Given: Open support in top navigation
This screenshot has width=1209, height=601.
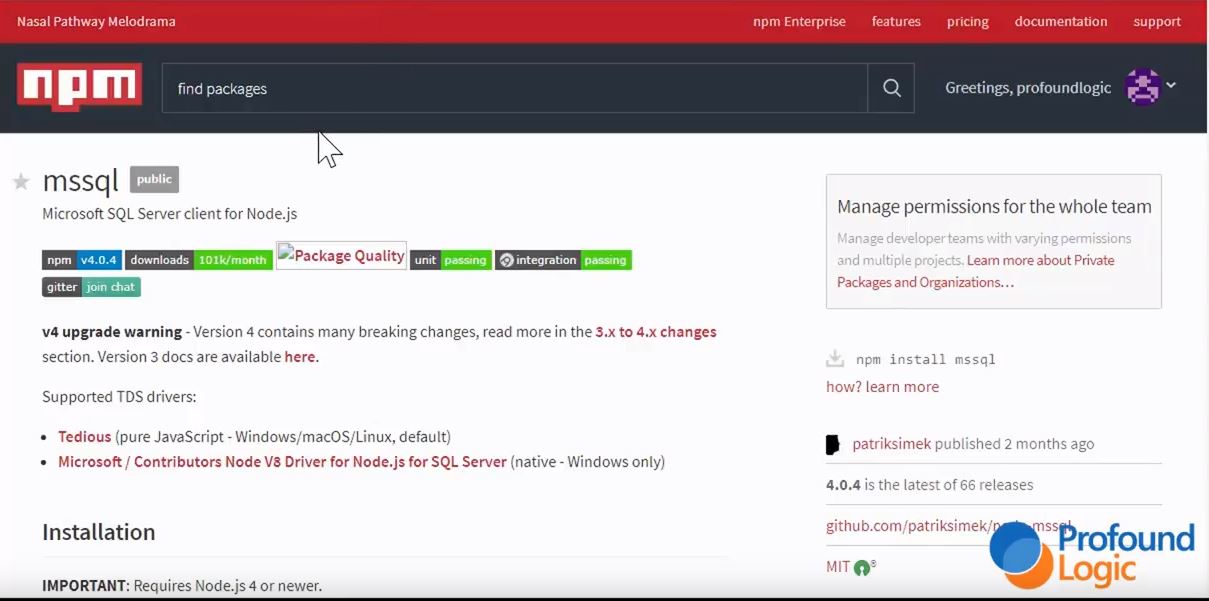Looking at the screenshot, I should (1157, 21).
